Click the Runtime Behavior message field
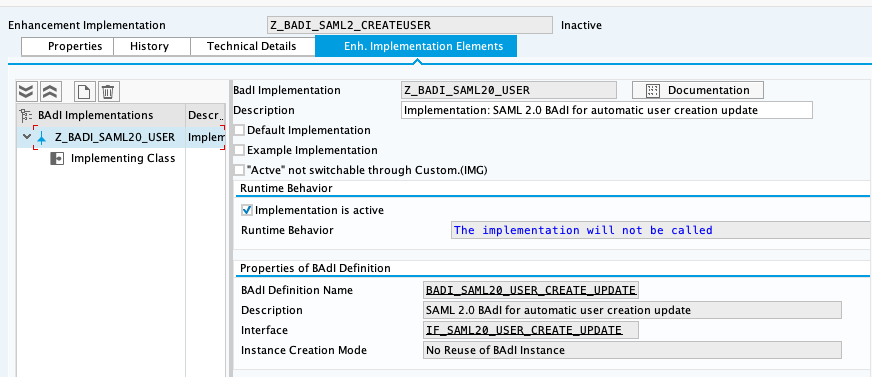 tap(660, 230)
